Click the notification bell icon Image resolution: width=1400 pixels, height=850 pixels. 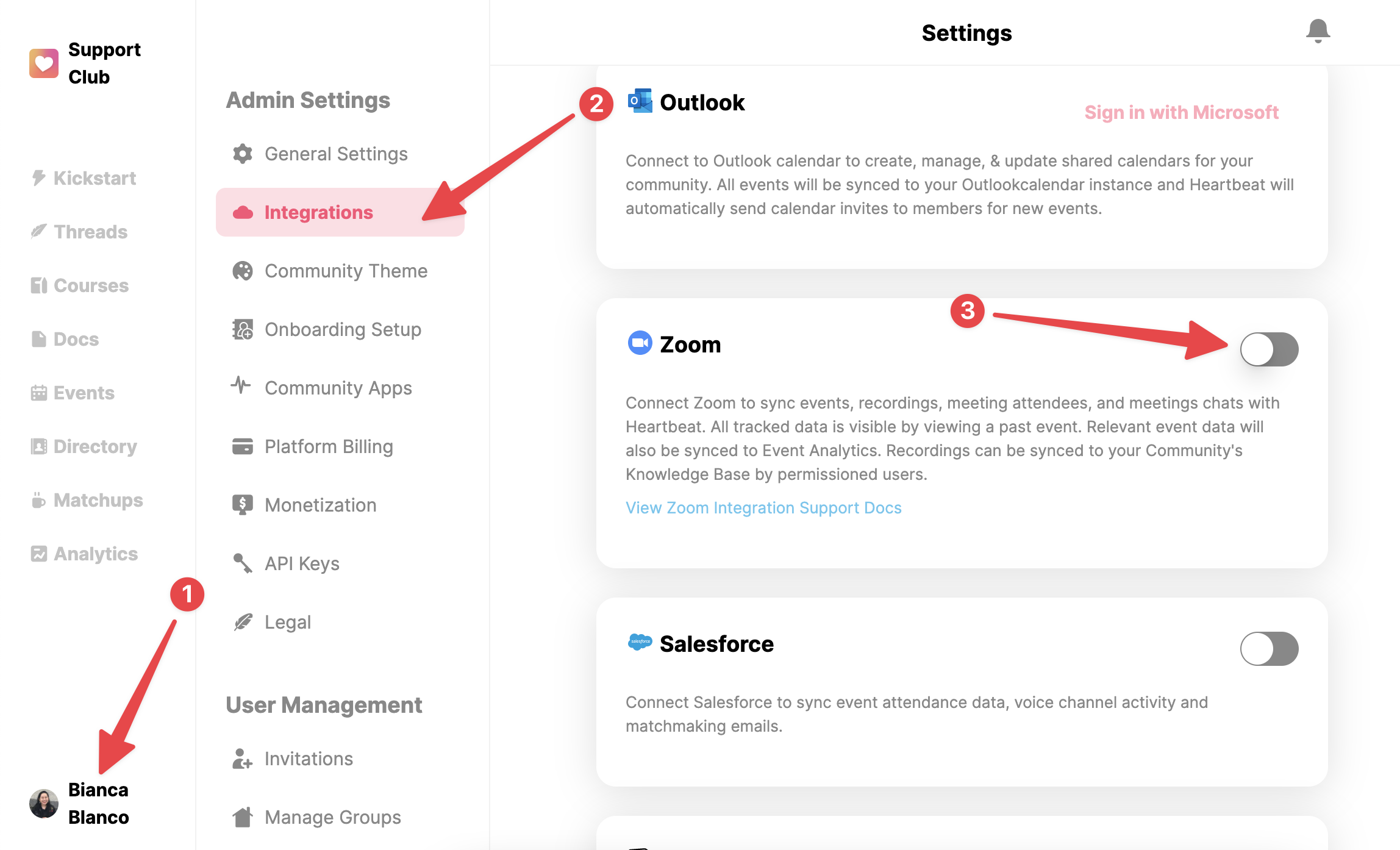pyautogui.click(x=1318, y=30)
